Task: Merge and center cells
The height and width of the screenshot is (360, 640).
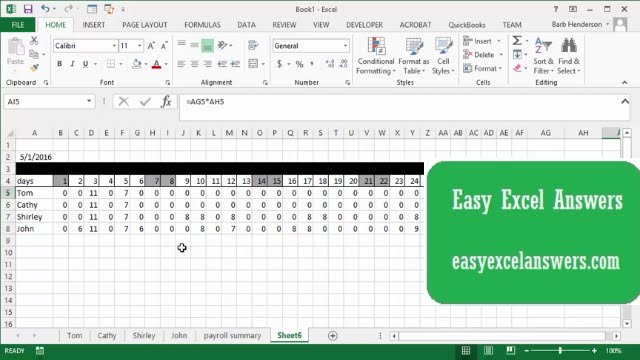Action: [x=253, y=64]
